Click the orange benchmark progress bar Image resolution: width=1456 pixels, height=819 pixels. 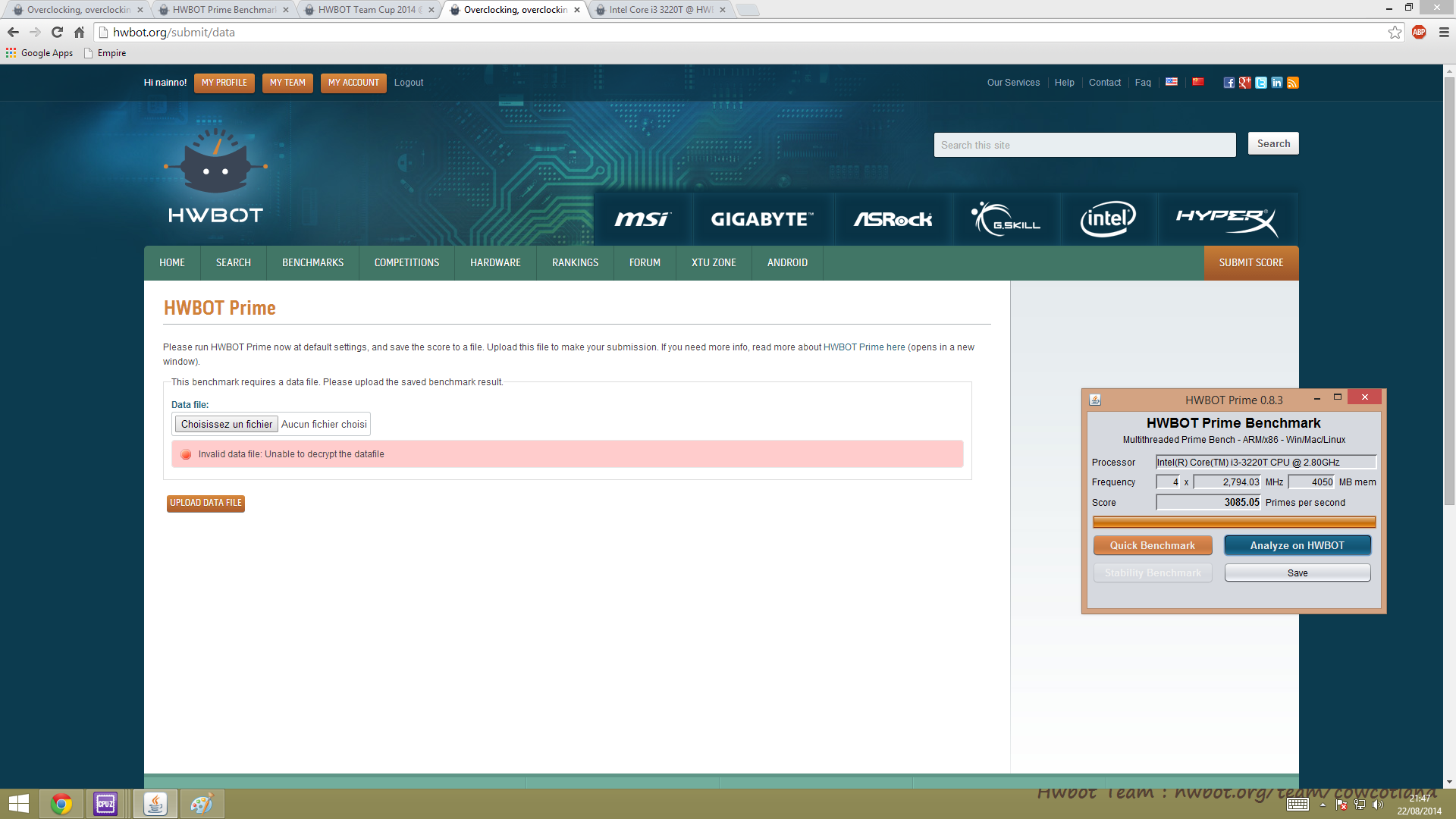click(1234, 522)
